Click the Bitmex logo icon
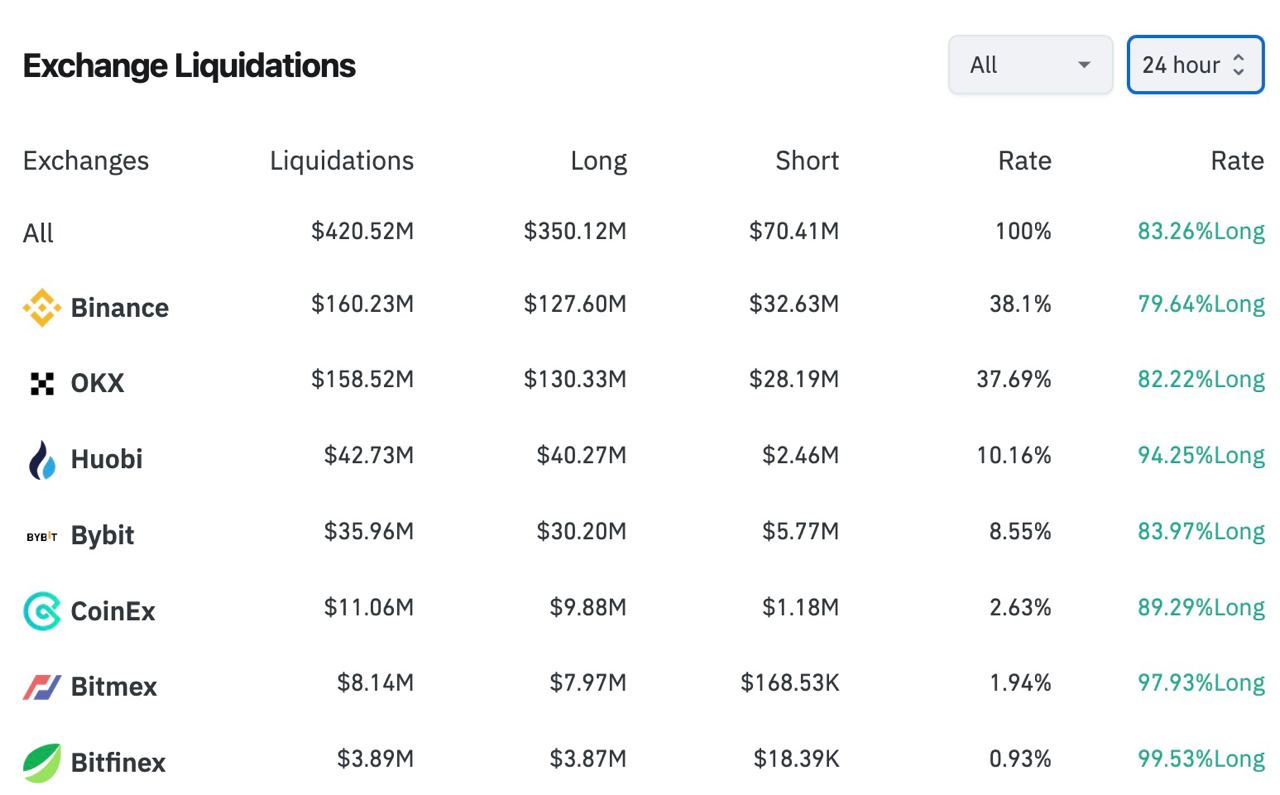Viewport: 1280px width, 795px height. coord(42,687)
